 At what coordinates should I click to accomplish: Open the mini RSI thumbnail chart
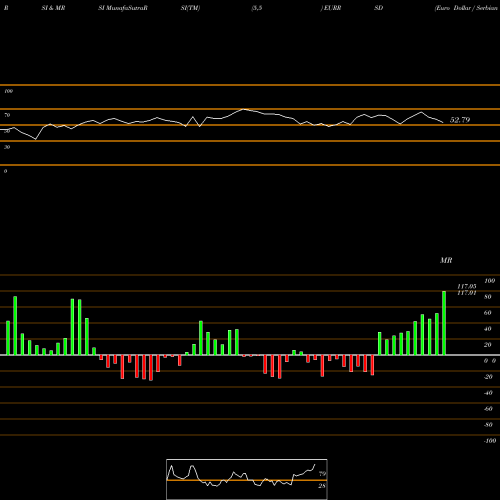tap(247, 479)
